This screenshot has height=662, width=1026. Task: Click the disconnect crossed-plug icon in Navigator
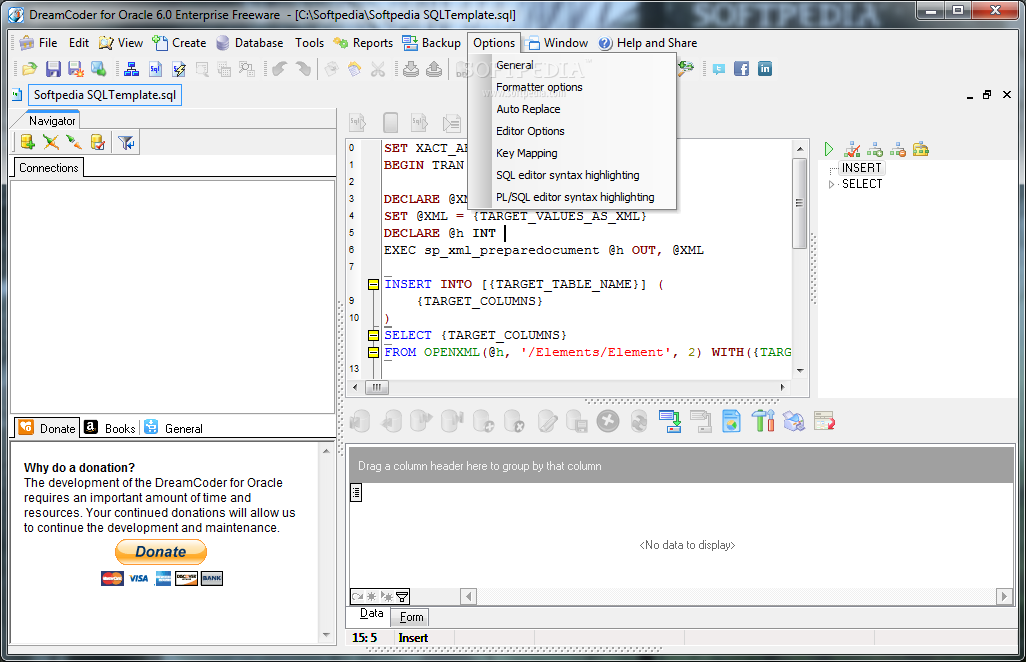[x=50, y=142]
